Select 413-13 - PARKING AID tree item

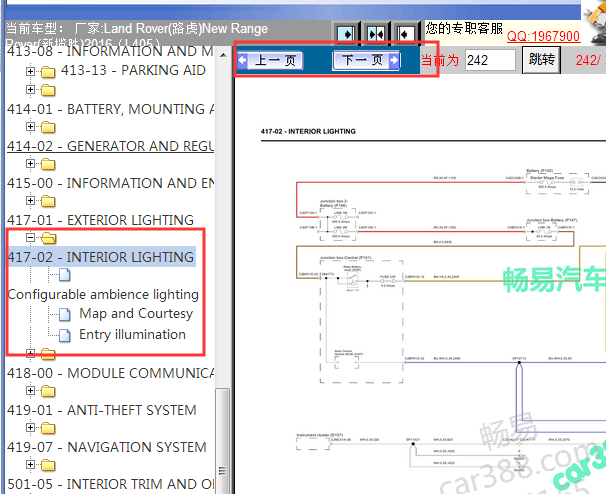coord(133,70)
